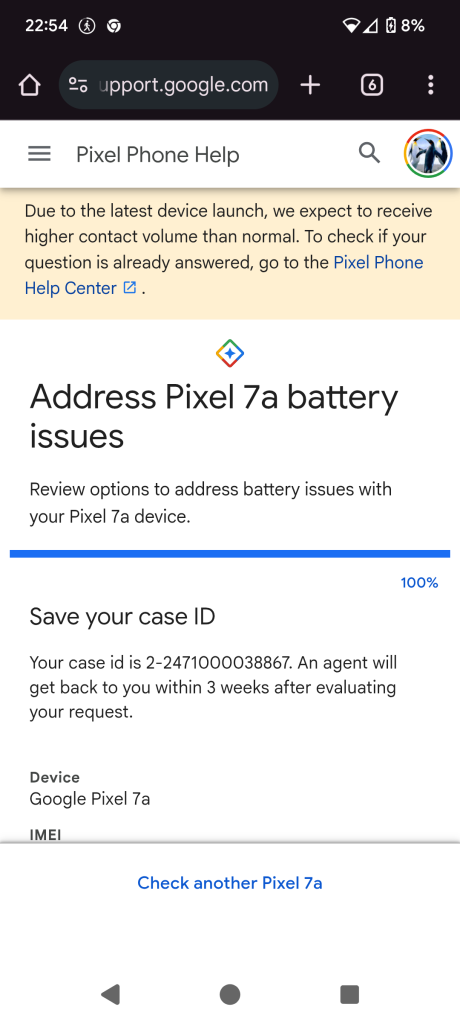This screenshot has width=460, height=1024.
Task: Tap the search magnifier icon
Action: [370, 153]
